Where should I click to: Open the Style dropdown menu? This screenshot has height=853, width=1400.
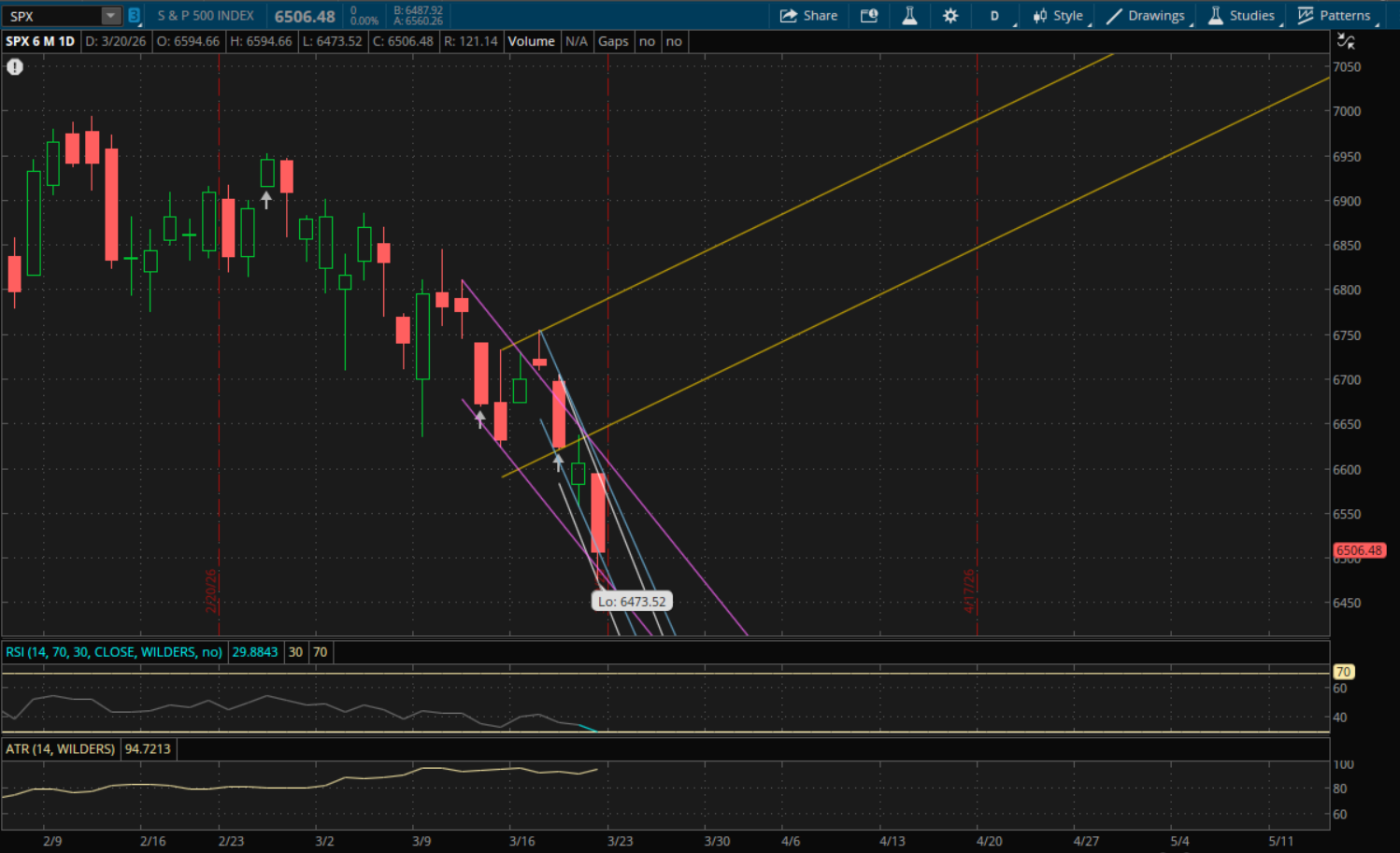[1058, 16]
